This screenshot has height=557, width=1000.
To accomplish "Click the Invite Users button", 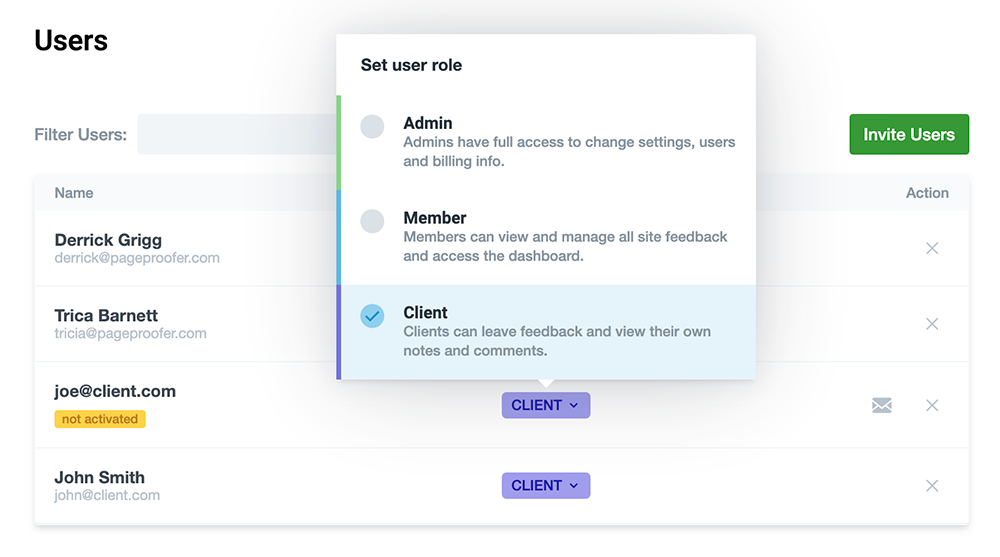I will (908, 134).
